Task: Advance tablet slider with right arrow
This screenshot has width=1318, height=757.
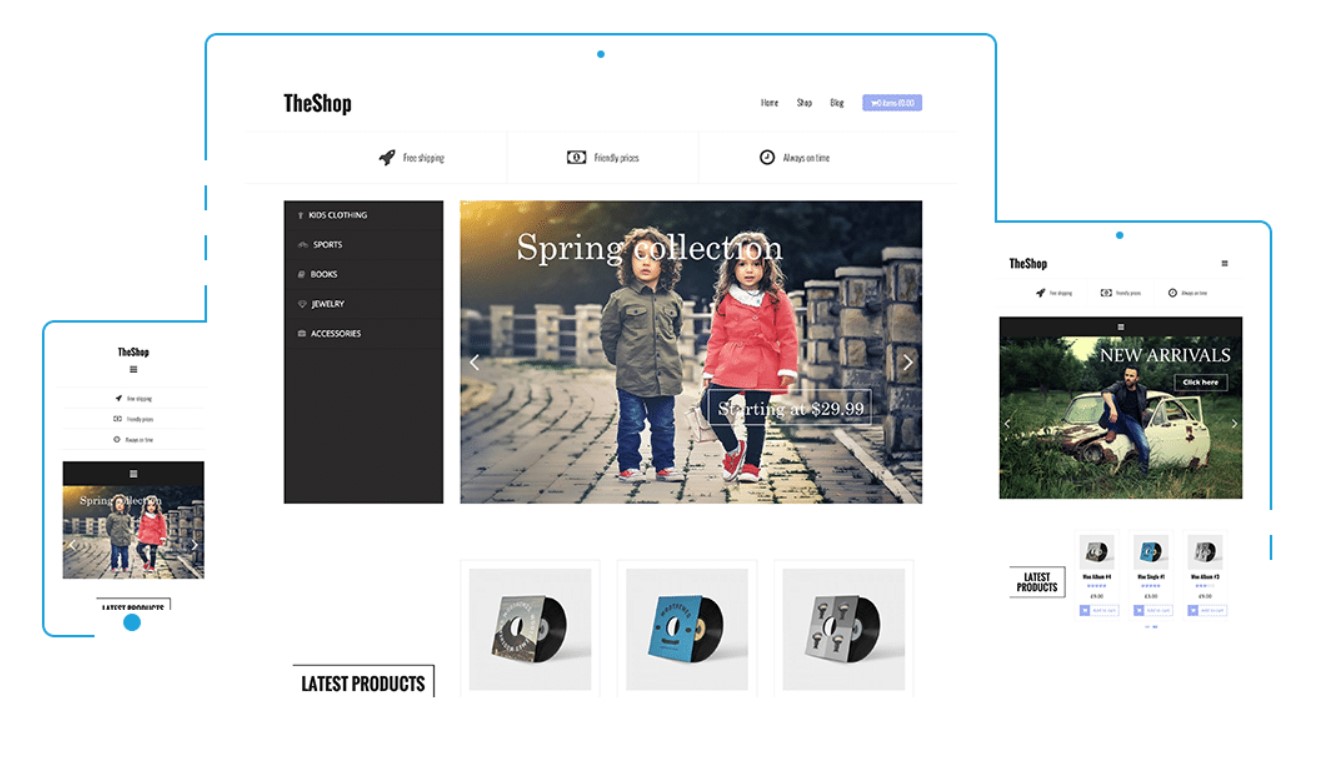Action: pyautogui.click(x=1234, y=424)
